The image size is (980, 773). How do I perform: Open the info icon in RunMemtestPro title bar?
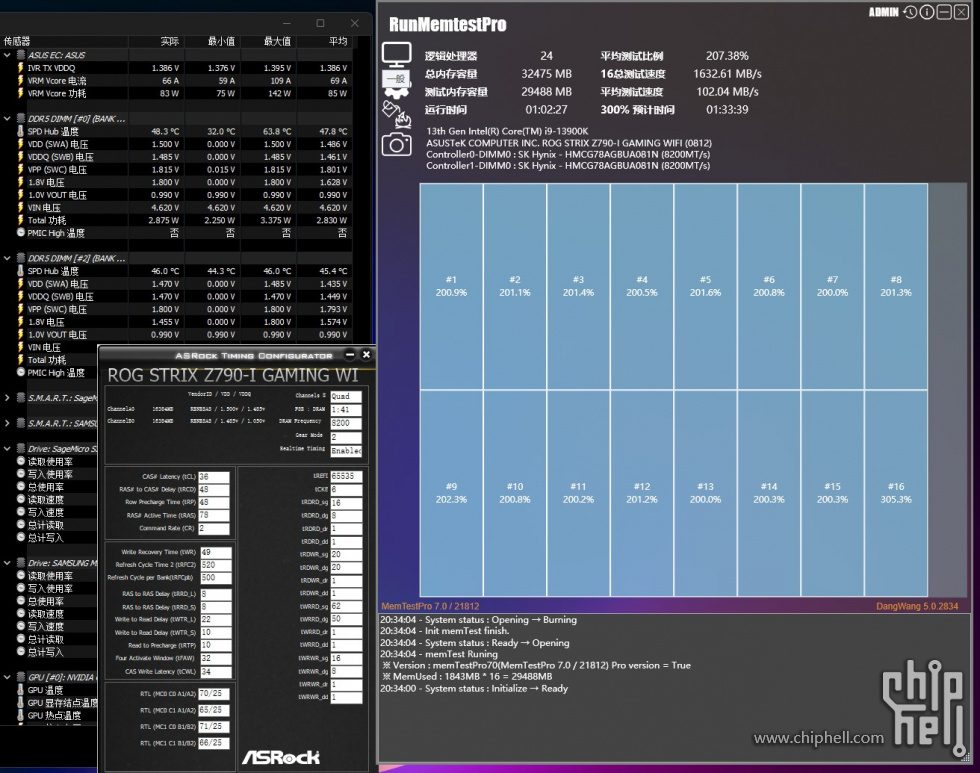(x=927, y=12)
